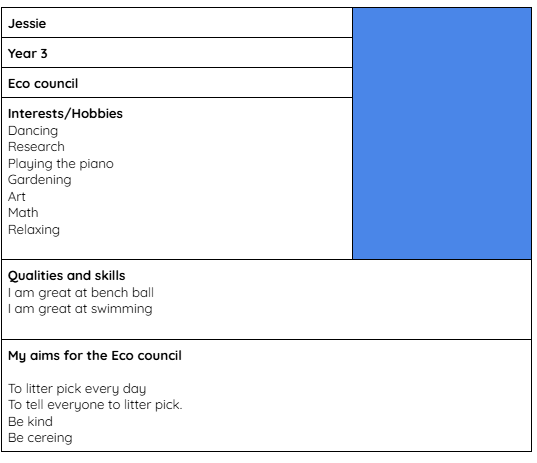Click the litter pick every day line
Screen dimensions: 537x463
[77, 389]
